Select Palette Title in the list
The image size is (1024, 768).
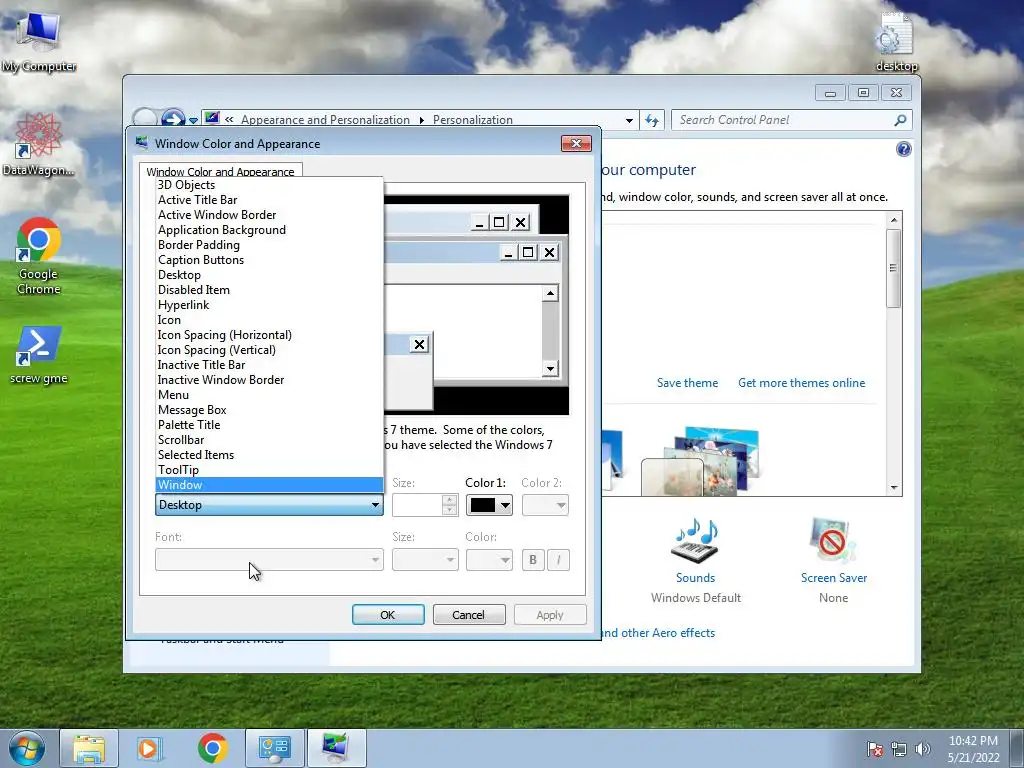269,425
